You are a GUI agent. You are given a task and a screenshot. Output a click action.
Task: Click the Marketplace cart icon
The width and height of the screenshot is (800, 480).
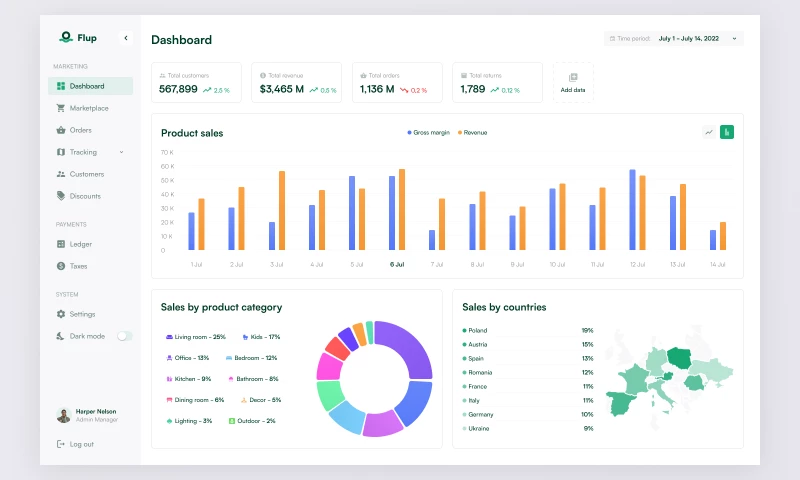pos(61,108)
